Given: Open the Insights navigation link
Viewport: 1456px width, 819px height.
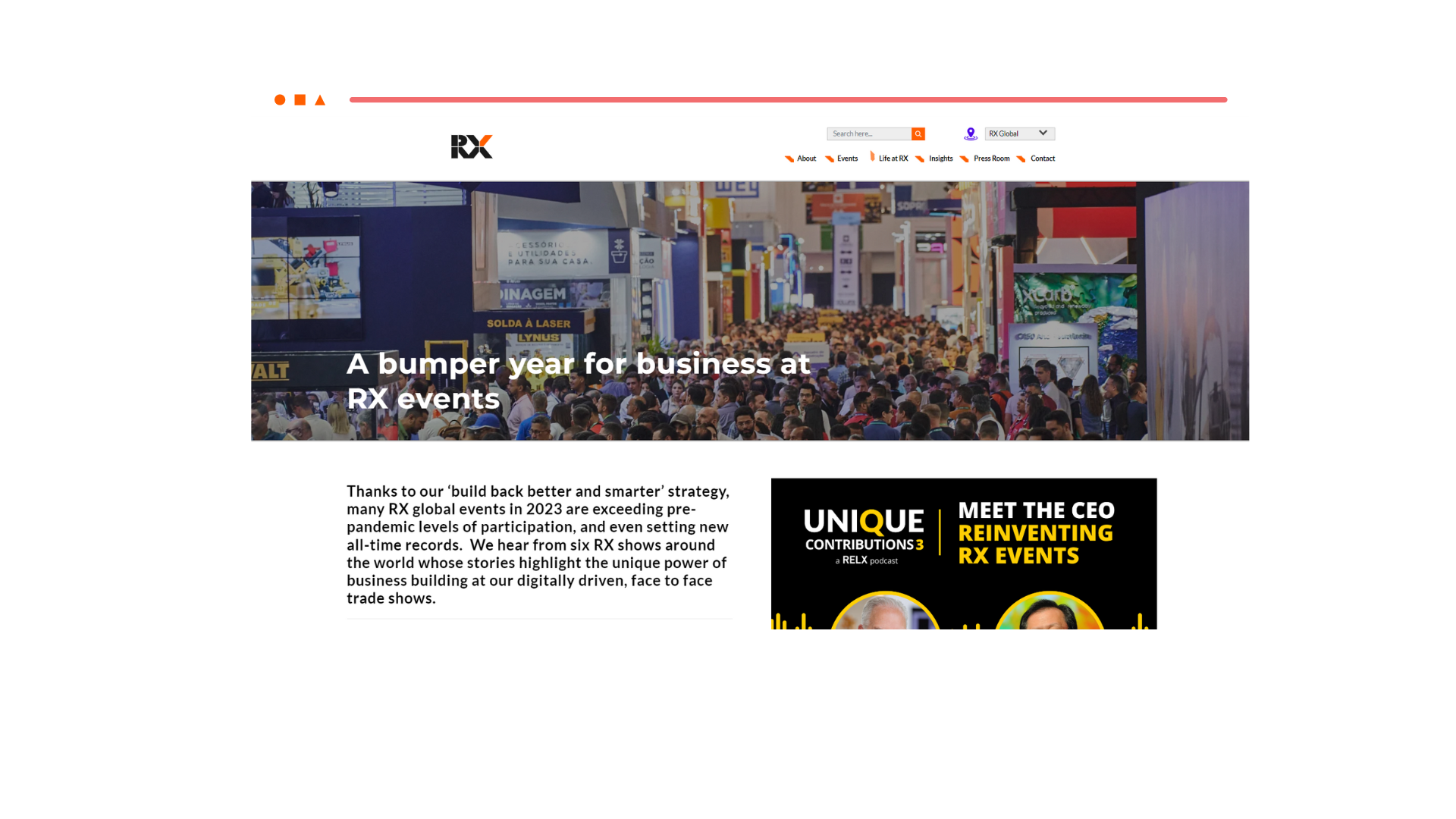Looking at the screenshot, I should pyautogui.click(x=941, y=158).
